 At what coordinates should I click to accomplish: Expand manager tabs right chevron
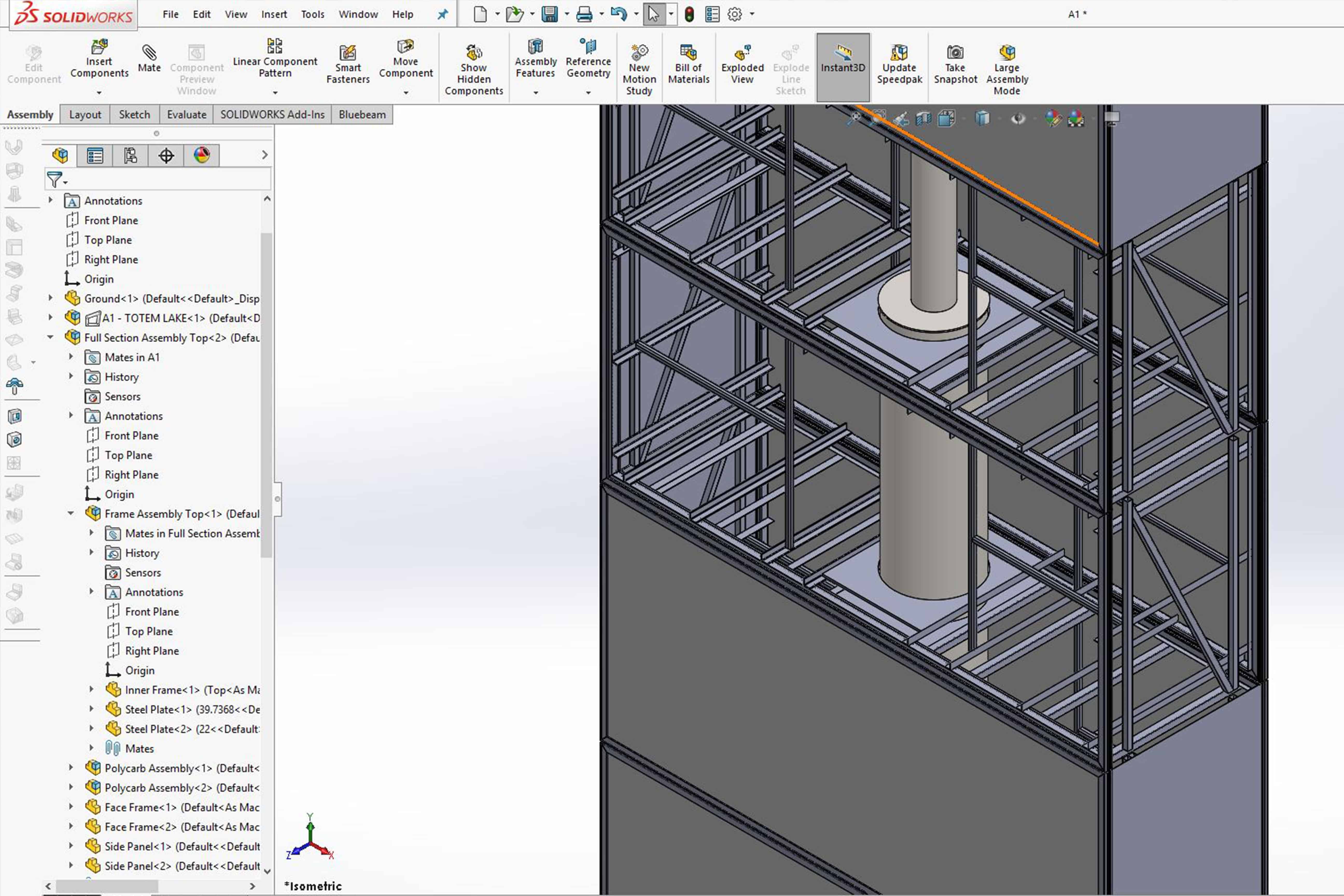point(264,155)
